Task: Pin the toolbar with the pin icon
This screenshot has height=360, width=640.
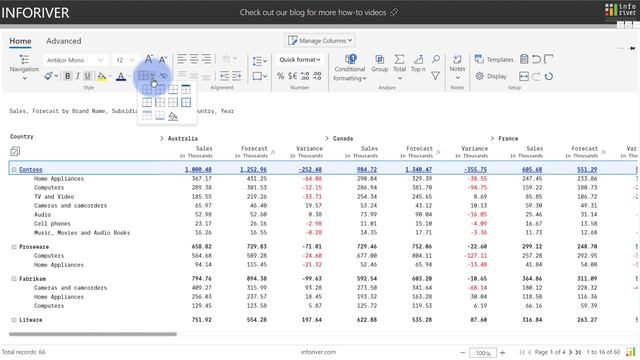Action: (x=632, y=48)
